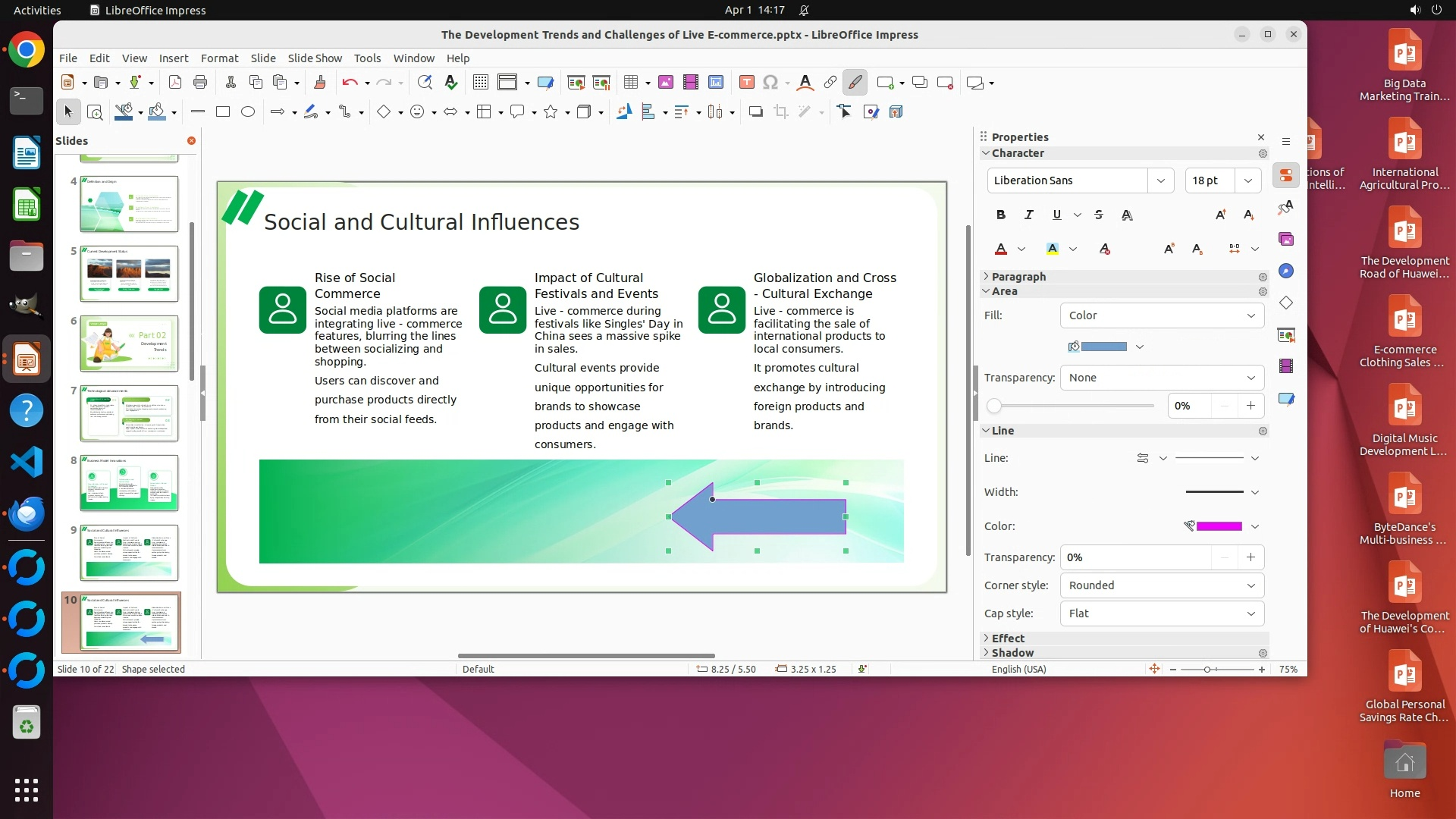Select the slide 7 thumbnail
Image resolution: width=1456 pixels, height=819 pixels.
coord(129,413)
